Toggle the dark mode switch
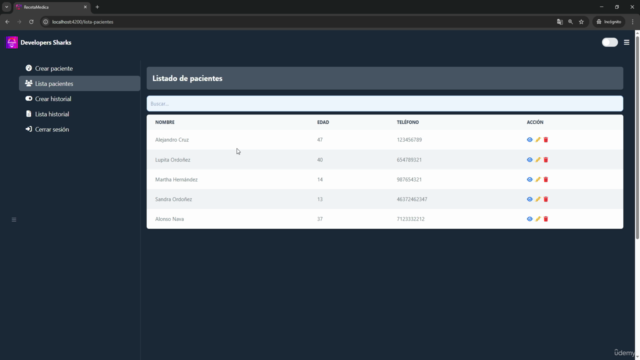 [610, 42]
